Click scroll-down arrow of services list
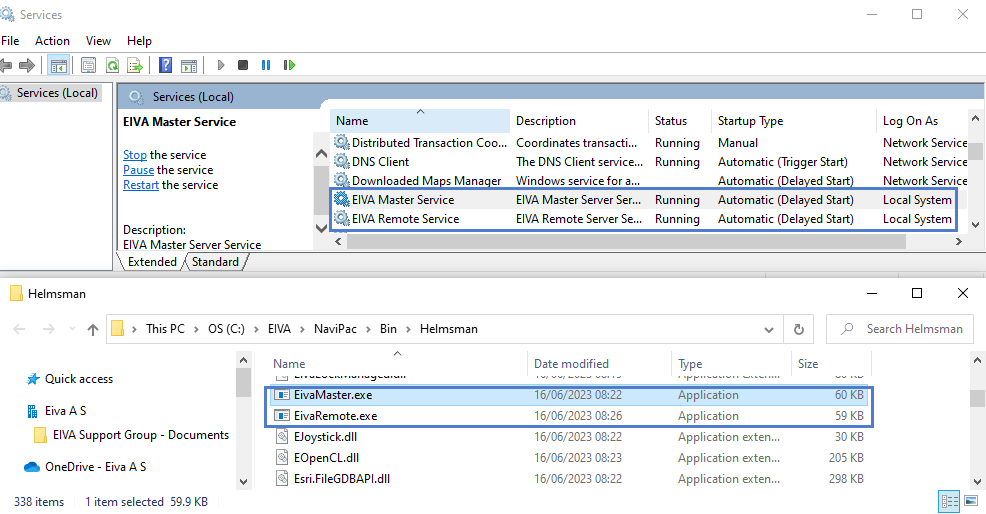 pos(975,225)
